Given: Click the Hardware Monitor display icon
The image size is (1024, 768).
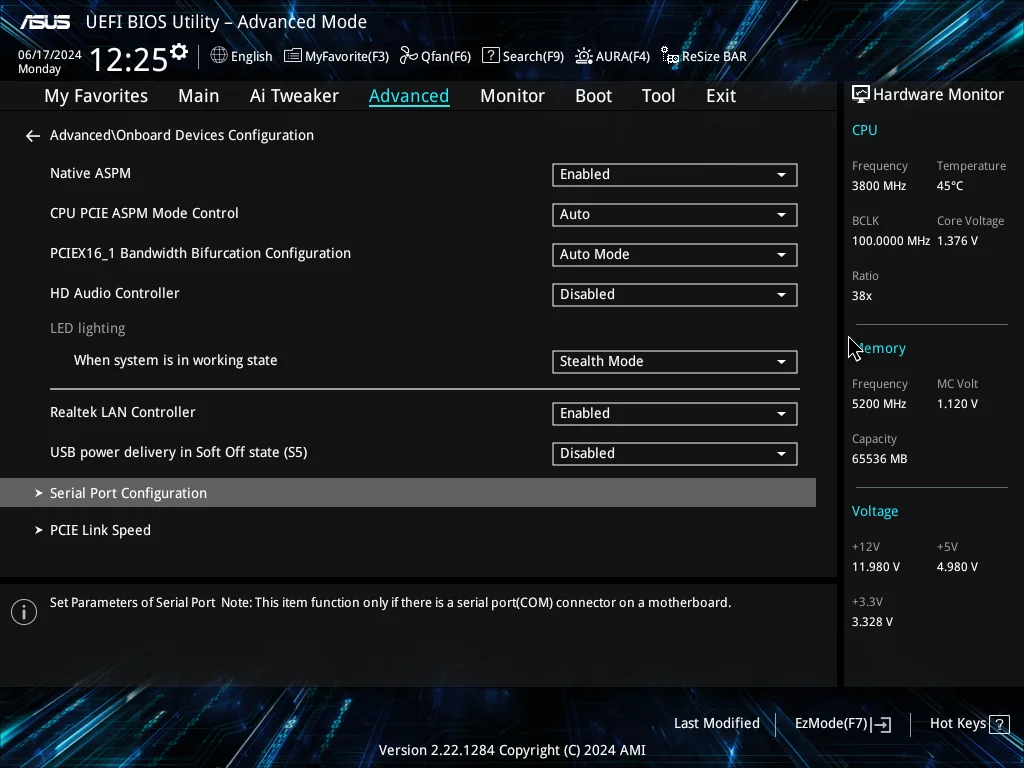Looking at the screenshot, I should 861,95.
